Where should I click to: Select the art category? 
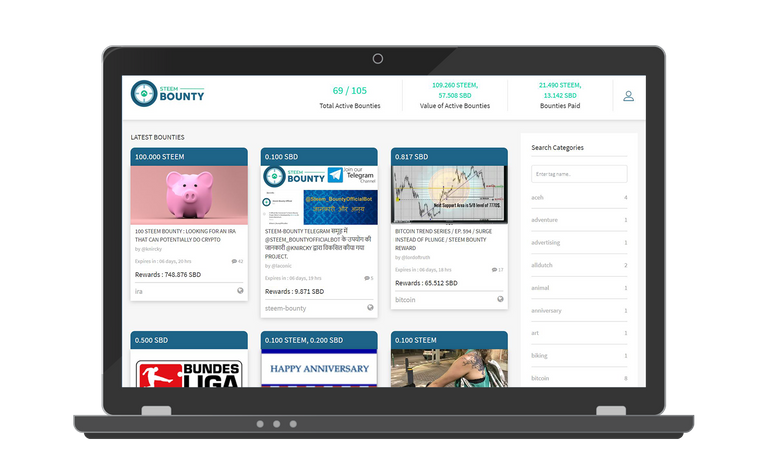click(x=579, y=333)
